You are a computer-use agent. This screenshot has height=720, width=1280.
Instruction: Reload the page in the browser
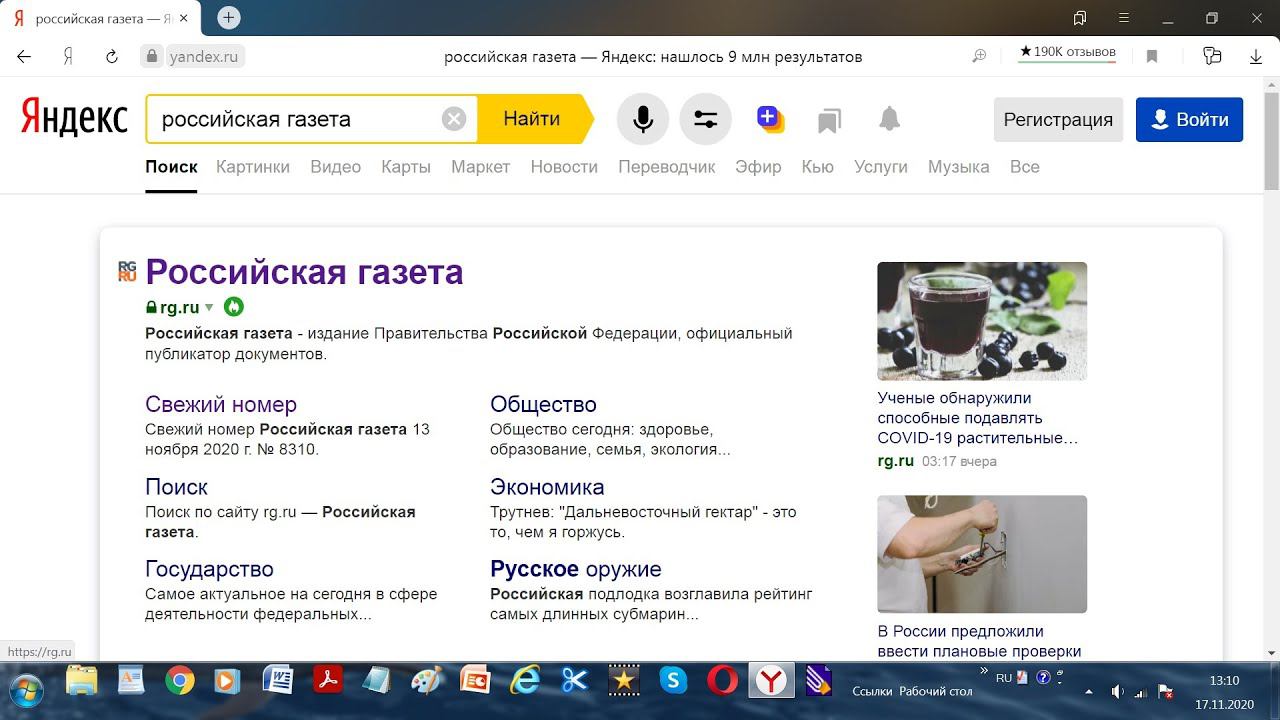pyautogui.click(x=112, y=57)
